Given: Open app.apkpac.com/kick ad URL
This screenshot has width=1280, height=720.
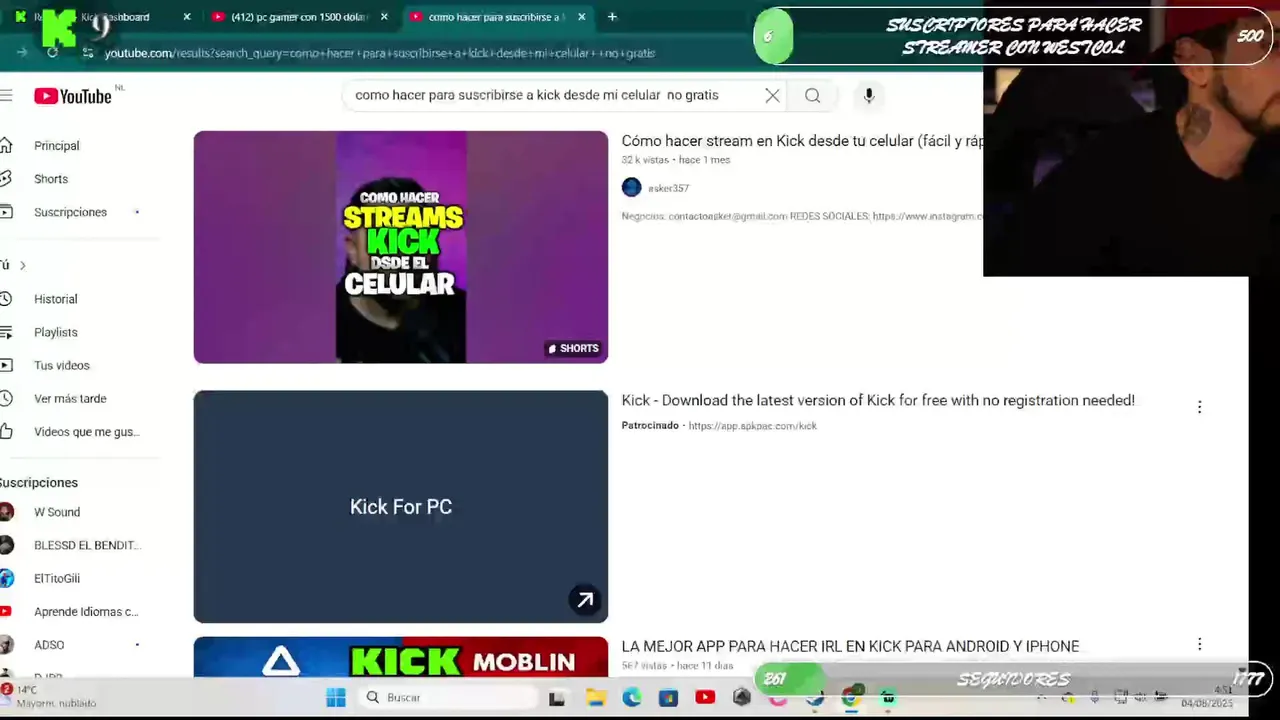Looking at the screenshot, I should tap(752, 426).
